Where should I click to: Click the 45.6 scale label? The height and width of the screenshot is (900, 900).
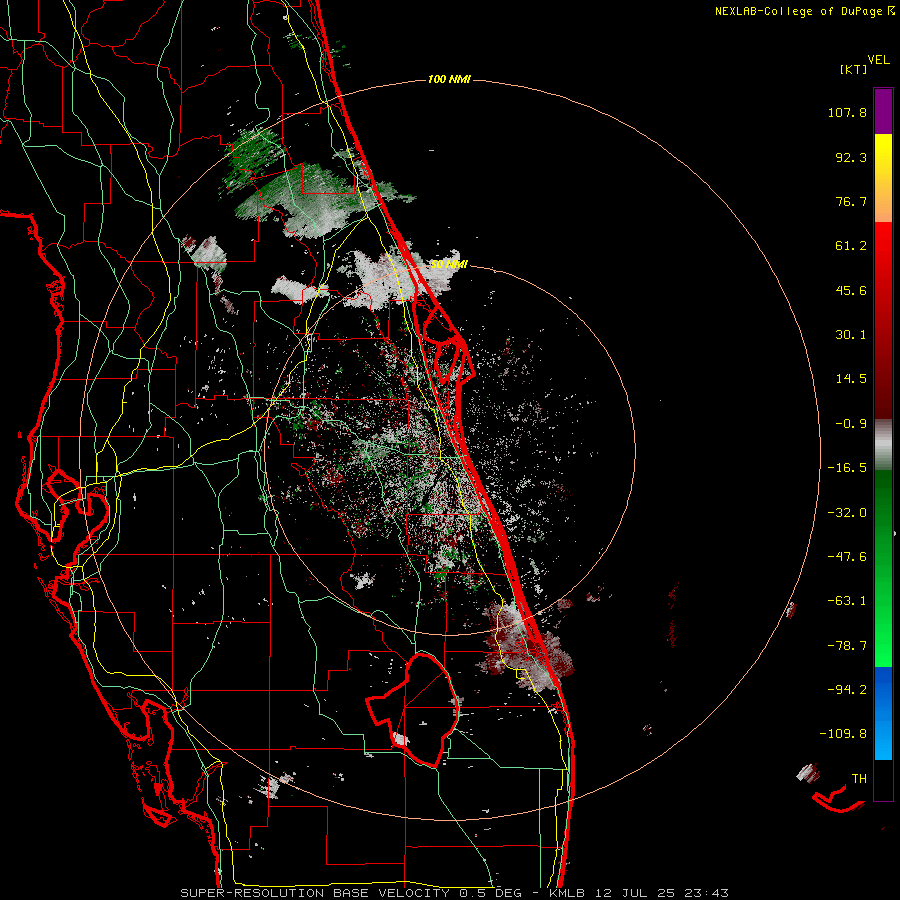point(851,290)
